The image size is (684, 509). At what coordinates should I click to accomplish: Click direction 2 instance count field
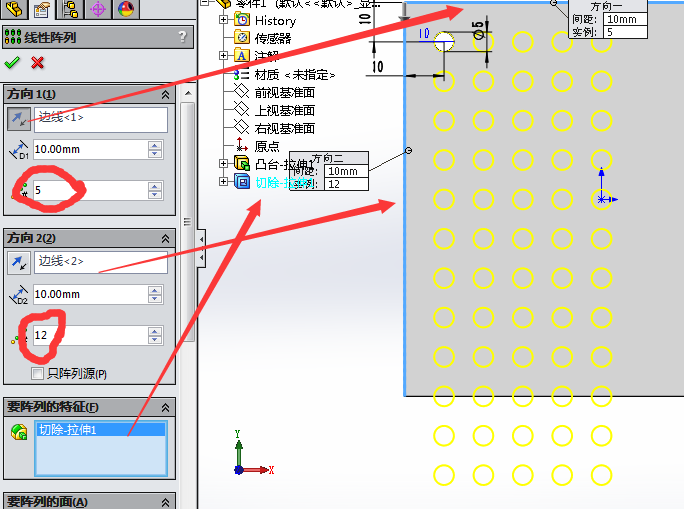coord(91,335)
